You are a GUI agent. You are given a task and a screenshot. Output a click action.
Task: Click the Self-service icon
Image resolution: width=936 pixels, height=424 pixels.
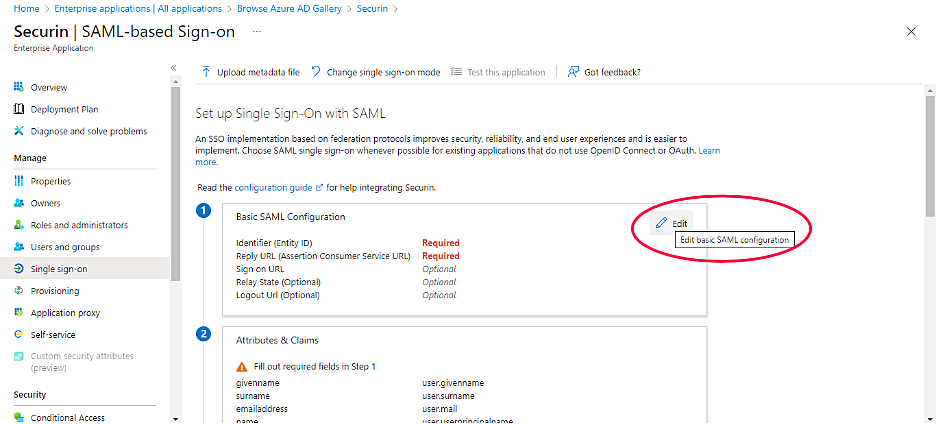click(x=19, y=334)
